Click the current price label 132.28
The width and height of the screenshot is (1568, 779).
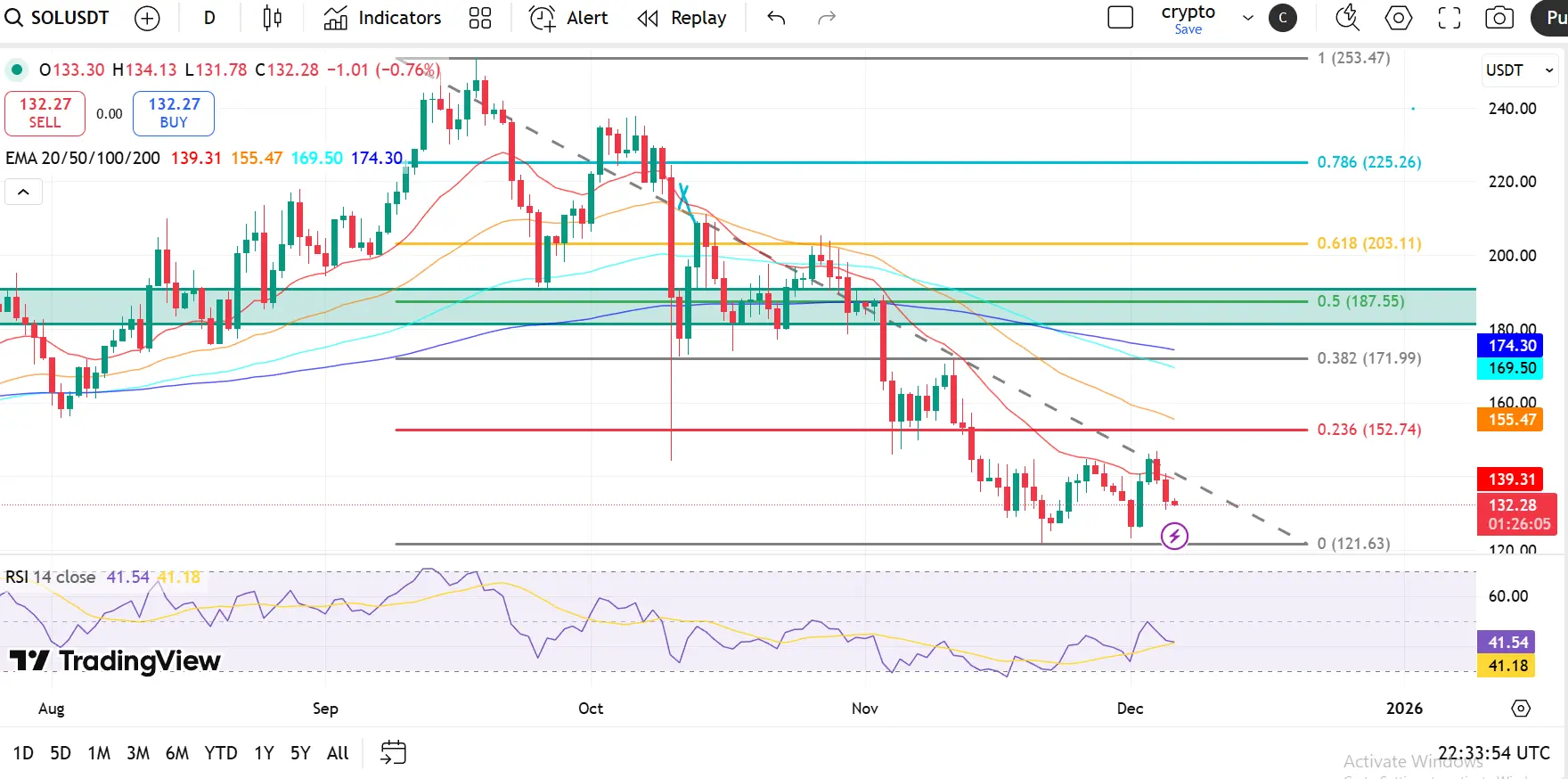click(1517, 514)
